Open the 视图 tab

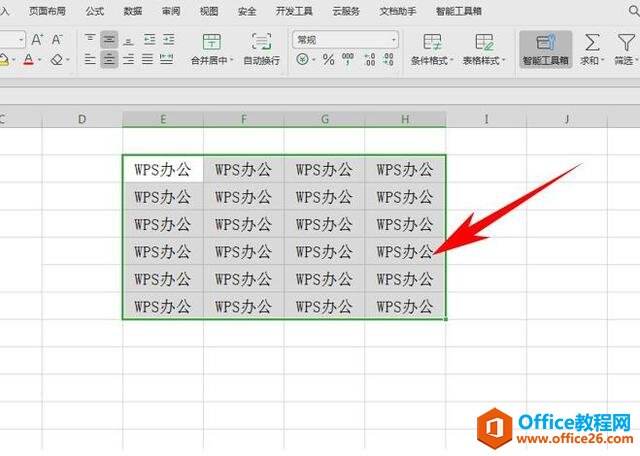coord(209,11)
